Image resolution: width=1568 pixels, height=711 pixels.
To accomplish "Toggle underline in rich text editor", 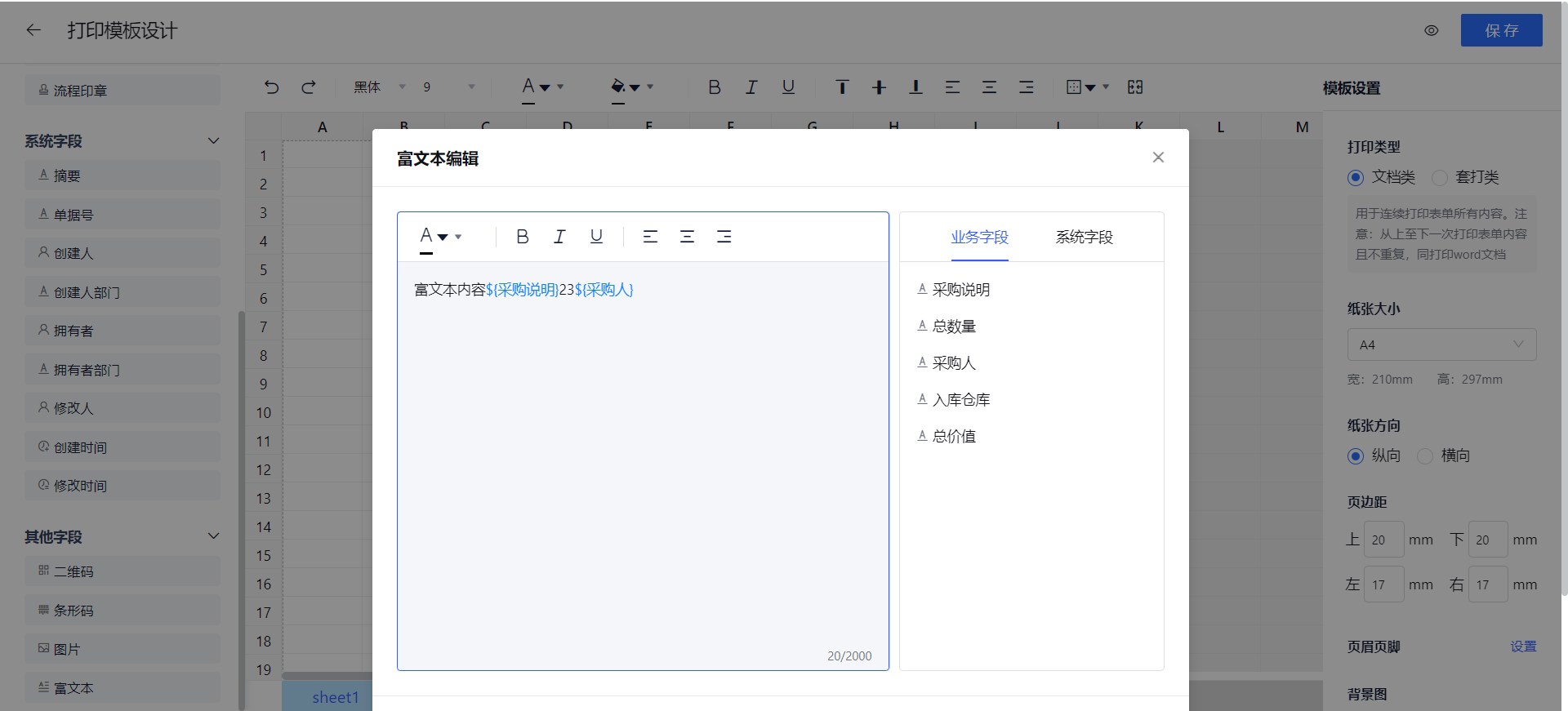I will tap(596, 237).
